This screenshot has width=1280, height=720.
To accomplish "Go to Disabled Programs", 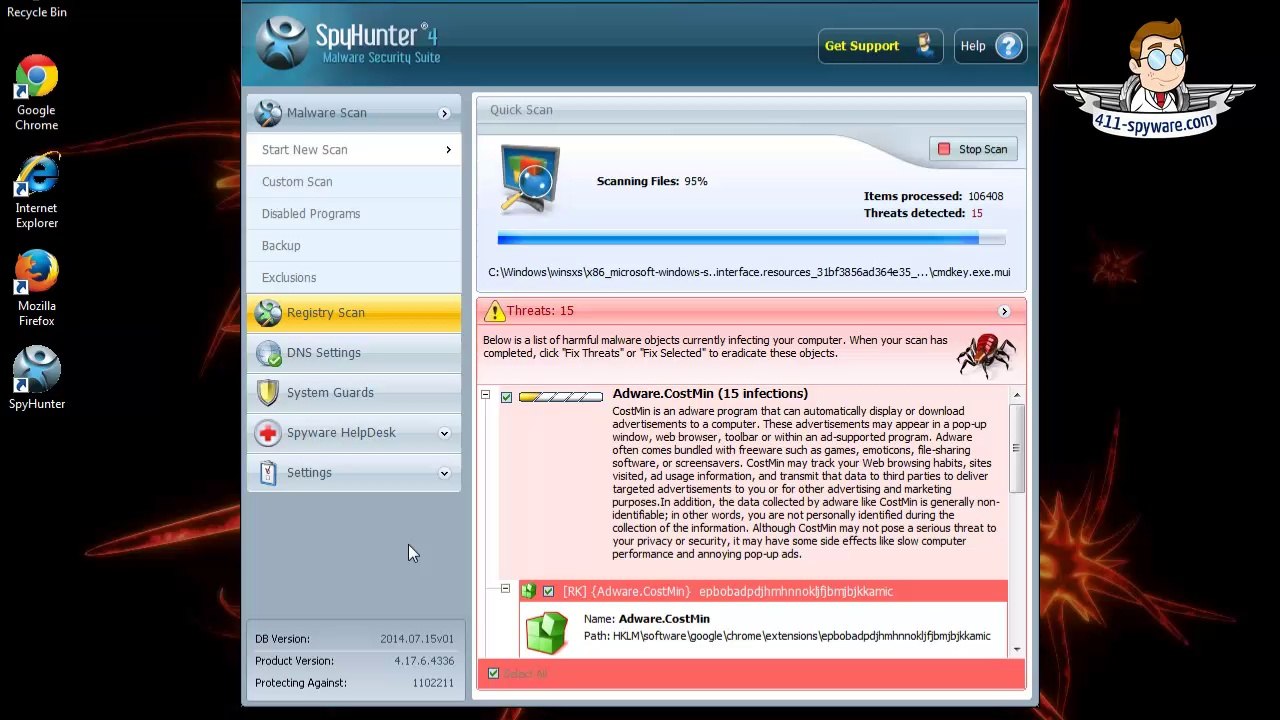I will click(x=354, y=214).
